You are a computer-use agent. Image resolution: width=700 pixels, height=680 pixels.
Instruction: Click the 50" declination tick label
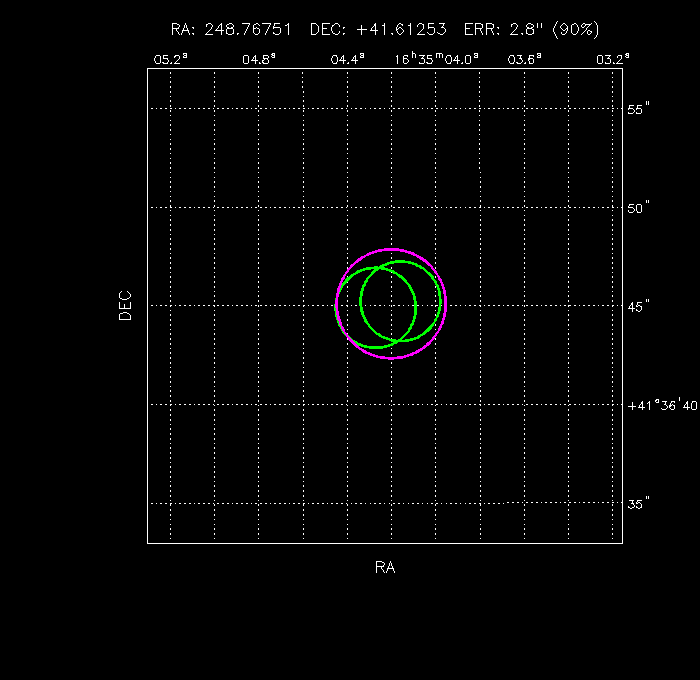(x=638, y=208)
